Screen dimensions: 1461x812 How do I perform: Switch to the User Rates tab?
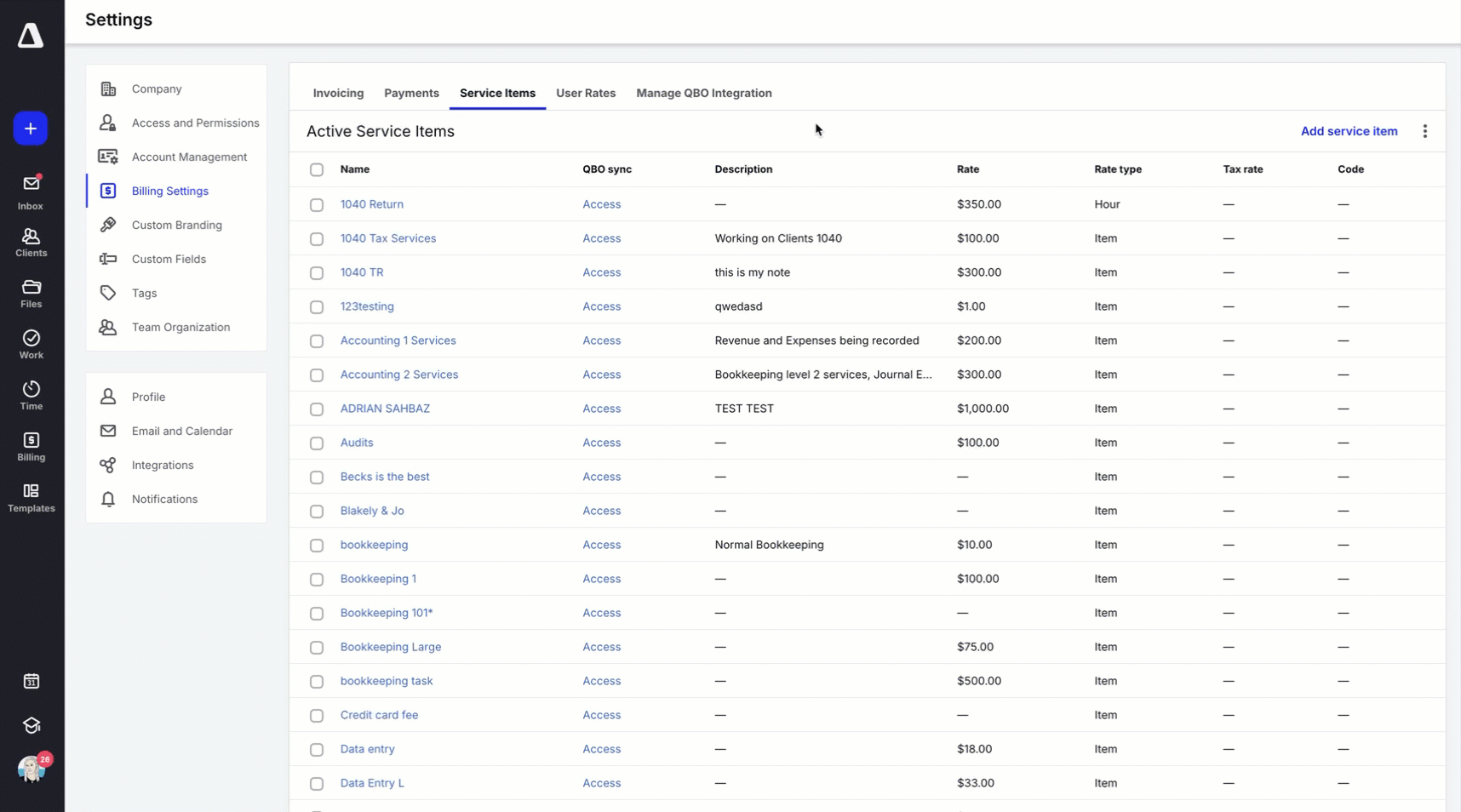tap(585, 93)
